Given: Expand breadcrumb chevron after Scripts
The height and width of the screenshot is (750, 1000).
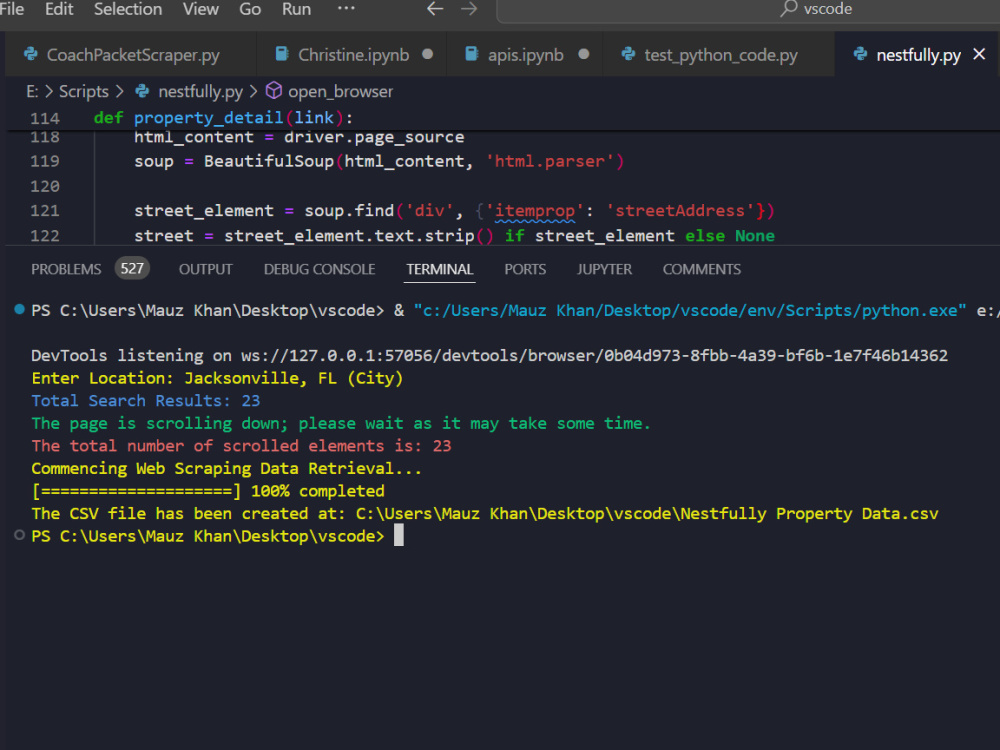Looking at the screenshot, I should (x=119, y=91).
